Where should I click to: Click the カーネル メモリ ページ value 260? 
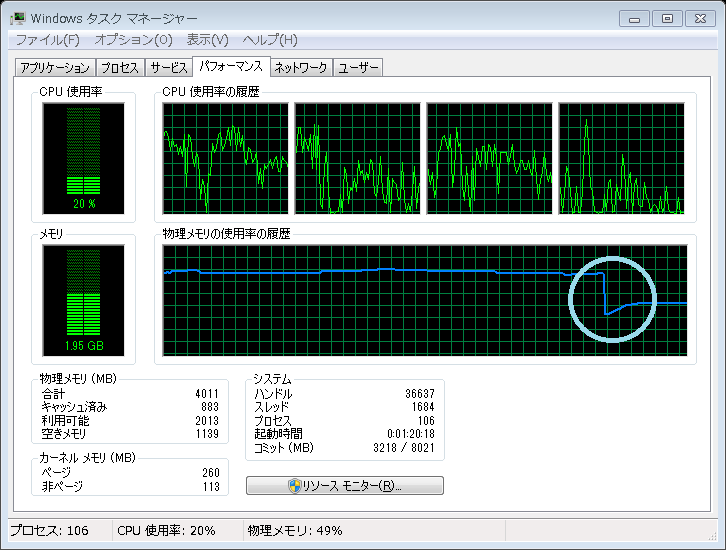pyautogui.click(x=211, y=473)
